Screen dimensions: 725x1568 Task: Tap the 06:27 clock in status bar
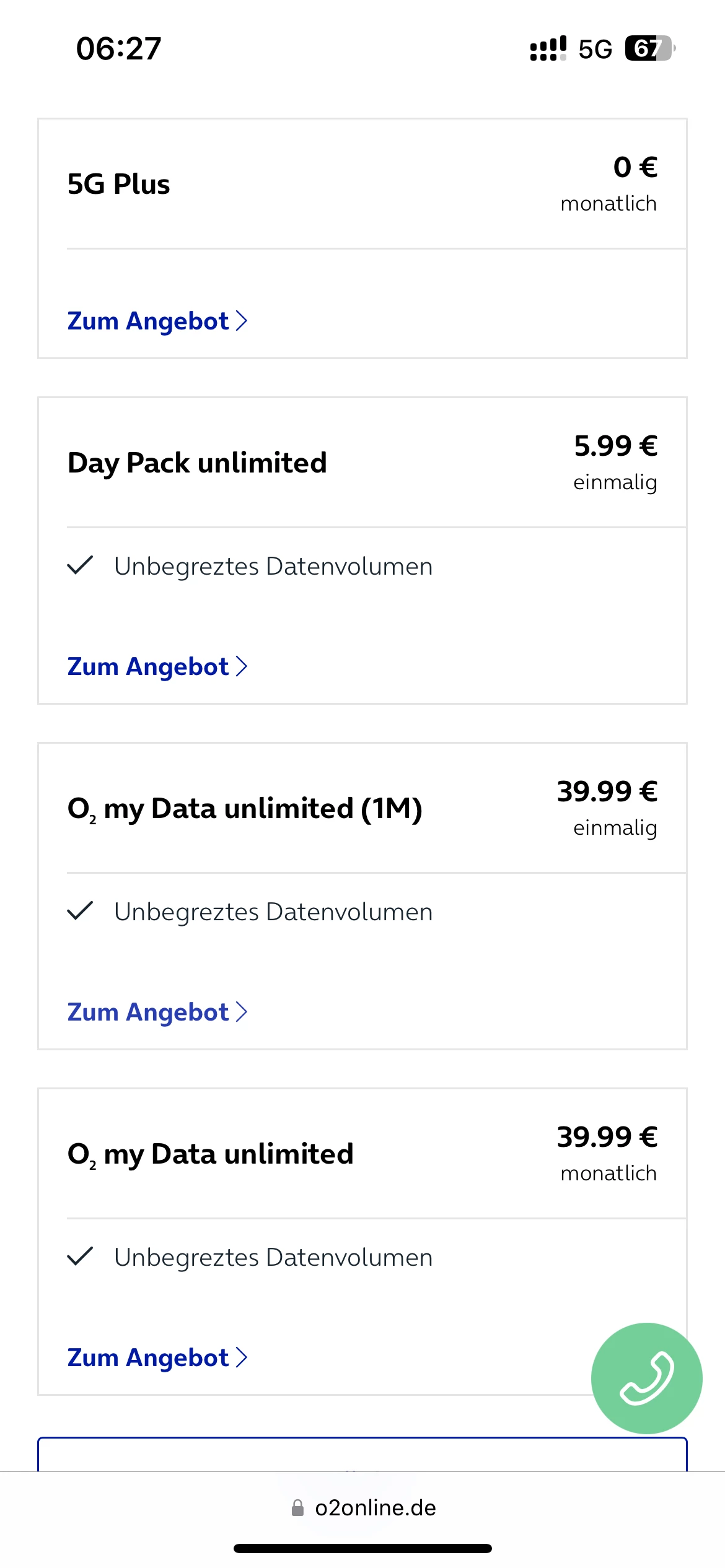tap(118, 48)
